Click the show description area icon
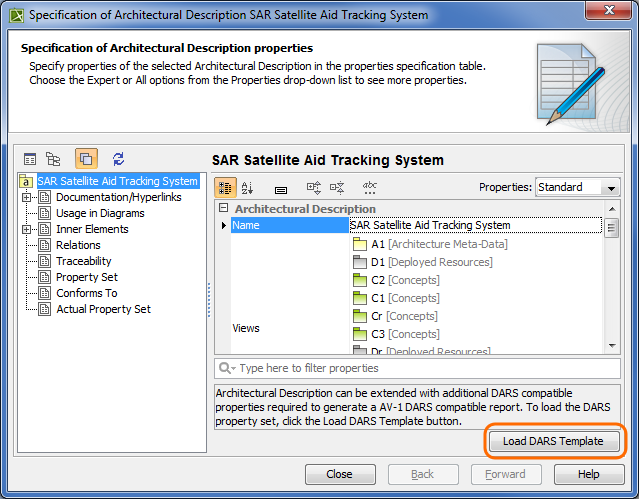639x499 pixels. coord(281,190)
